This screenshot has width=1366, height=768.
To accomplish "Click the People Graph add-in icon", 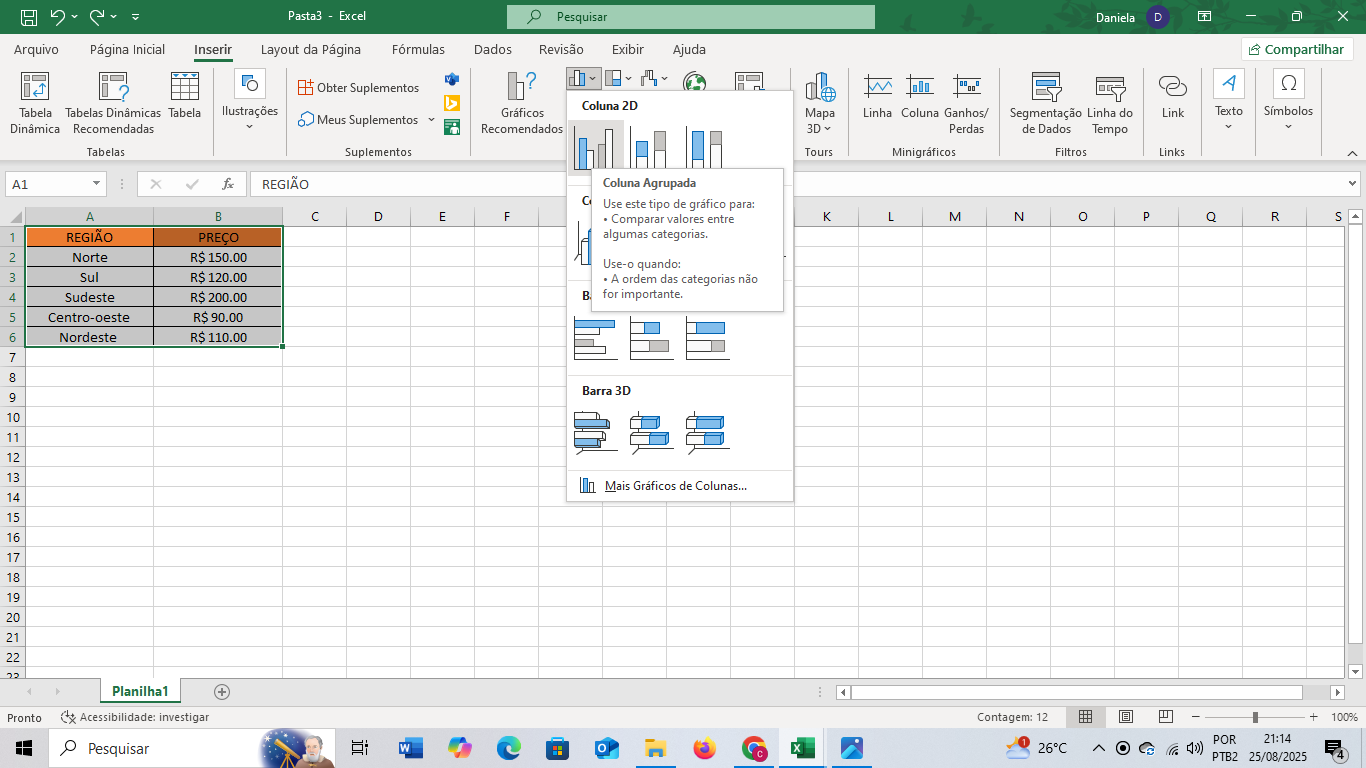I will (452, 127).
